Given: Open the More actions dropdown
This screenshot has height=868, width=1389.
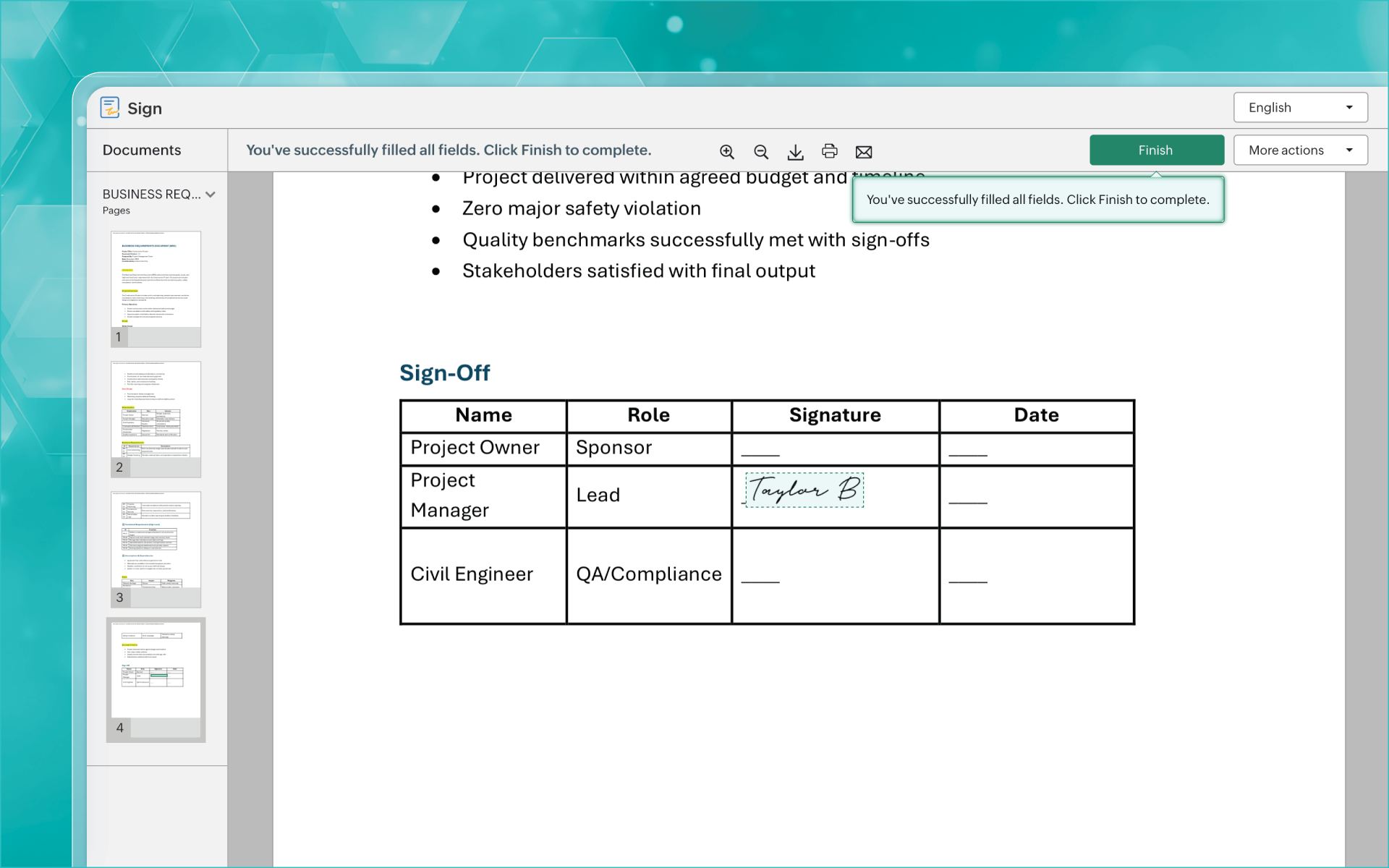Looking at the screenshot, I should pyautogui.click(x=1300, y=150).
